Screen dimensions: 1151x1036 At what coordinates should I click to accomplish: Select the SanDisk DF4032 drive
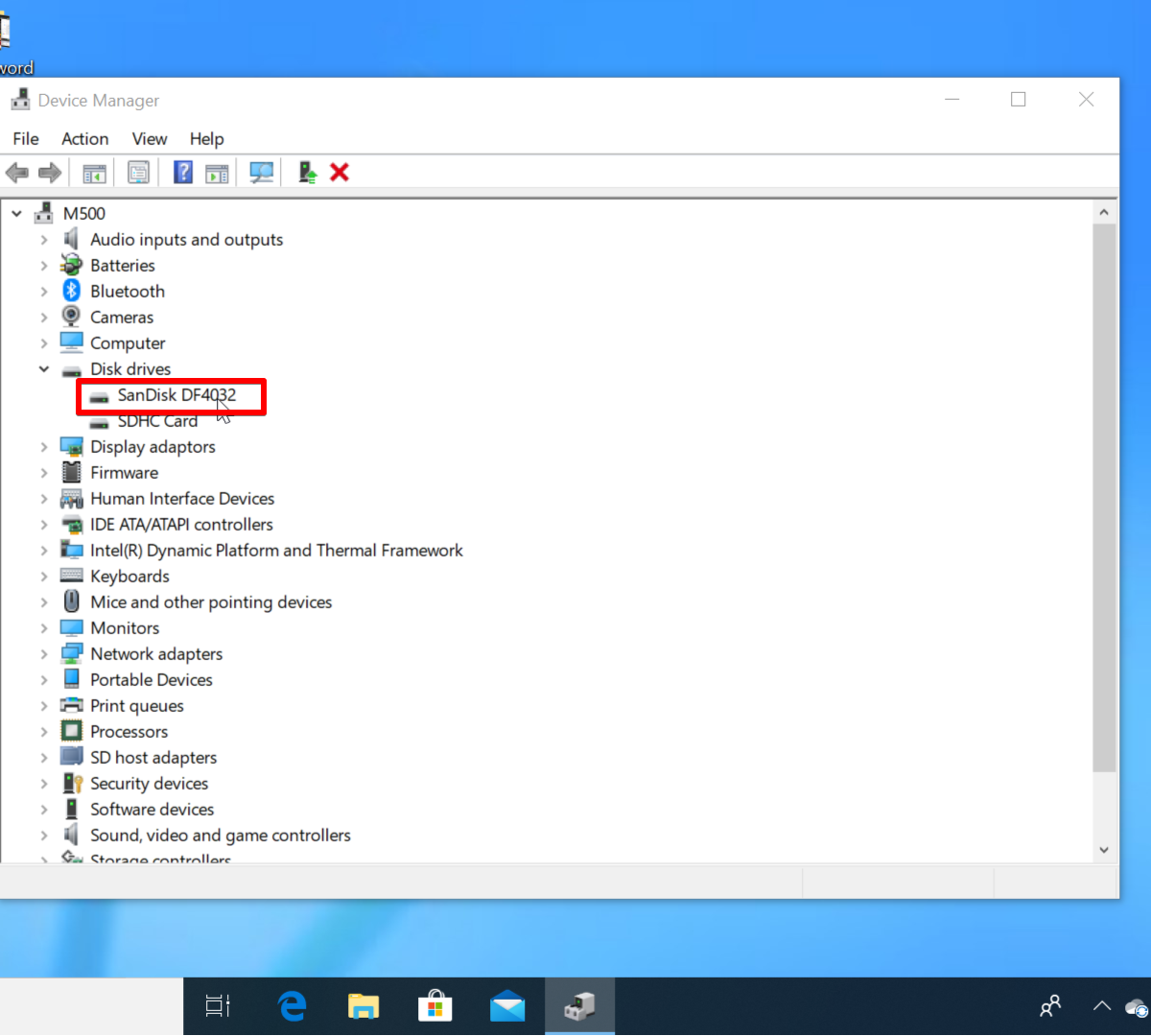point(176,395)
